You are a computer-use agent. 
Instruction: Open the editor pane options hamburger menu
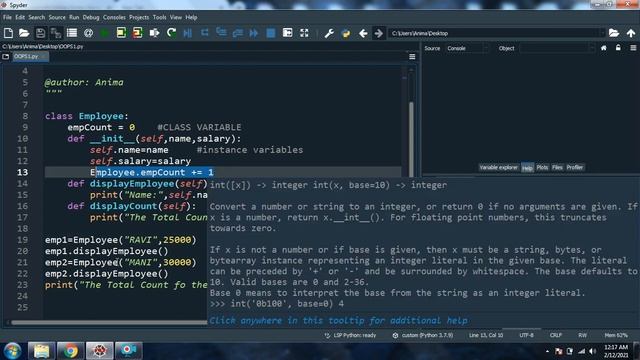pyautogui.click(x=412, y=57)
